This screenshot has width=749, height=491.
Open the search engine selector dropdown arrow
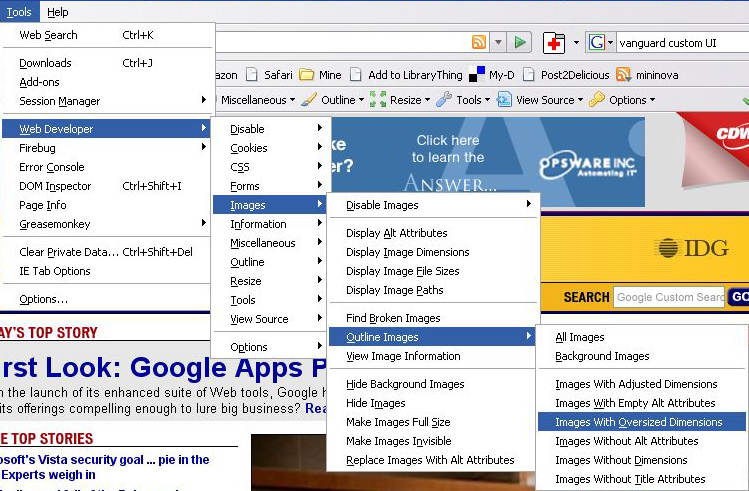(x=610, y=43)
